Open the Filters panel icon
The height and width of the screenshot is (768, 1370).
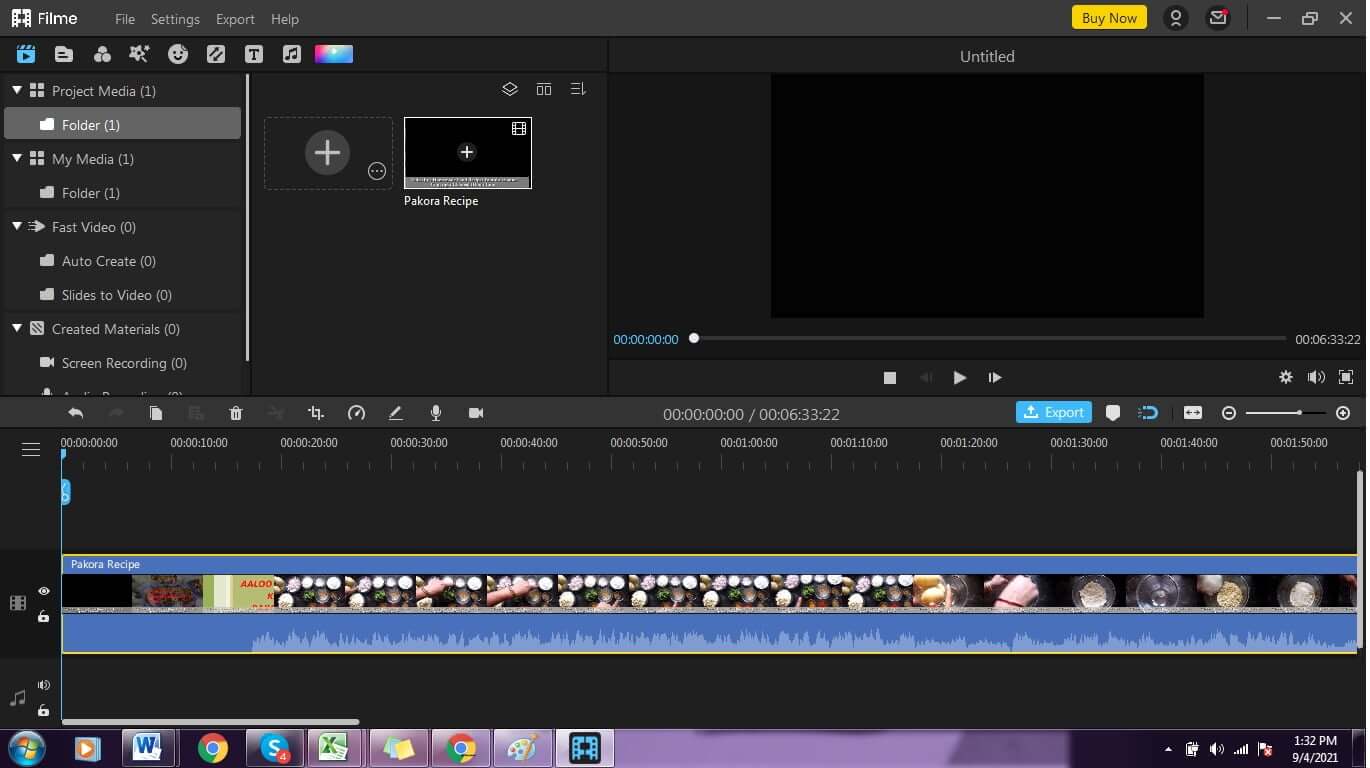coord(102,54)
